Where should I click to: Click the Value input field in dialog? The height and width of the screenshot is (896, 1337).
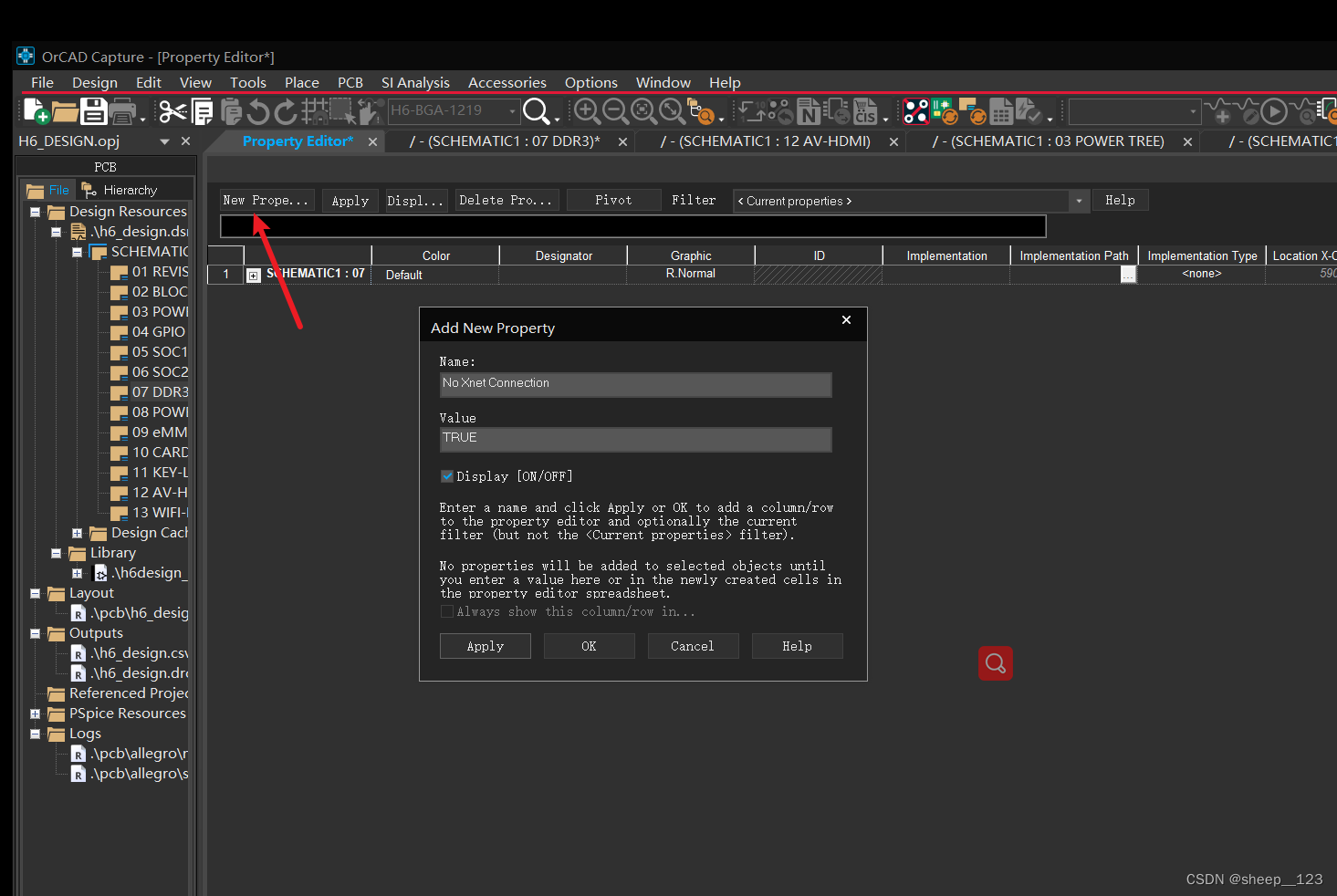(635, 439)
